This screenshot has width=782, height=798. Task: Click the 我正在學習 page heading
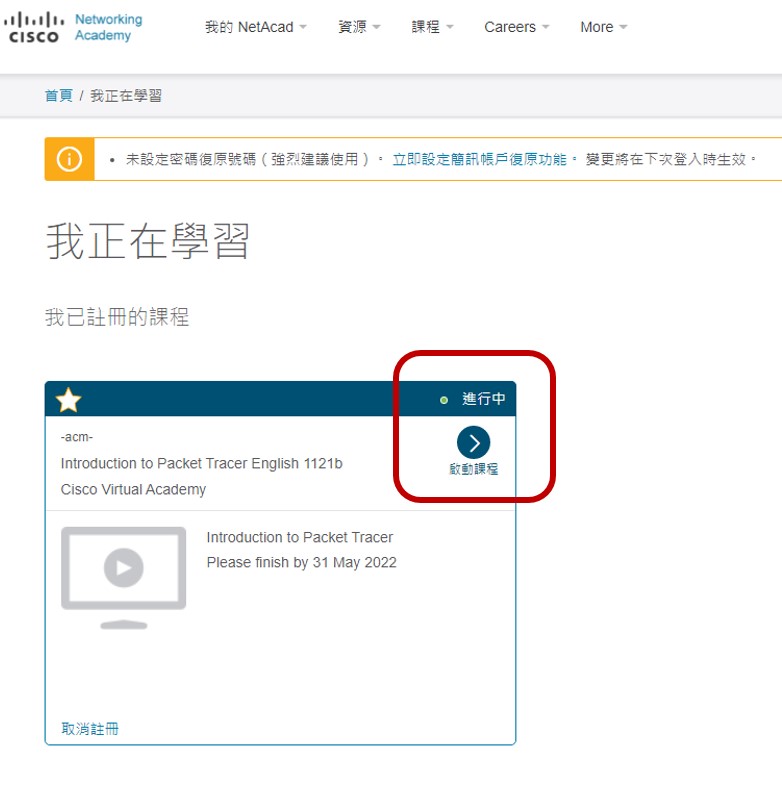pos(148,241)
